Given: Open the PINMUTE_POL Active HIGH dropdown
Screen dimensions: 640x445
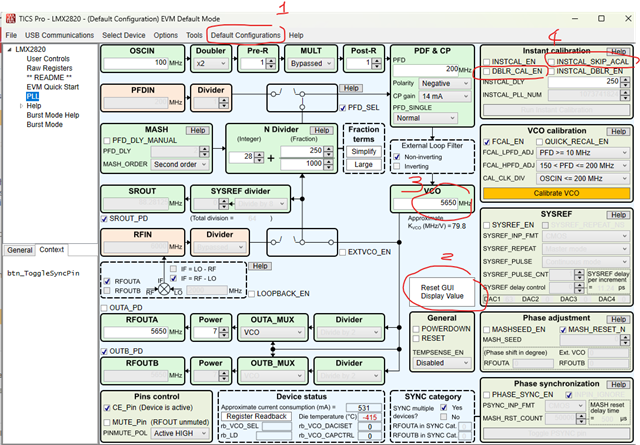Looking at the screenshot, I should [x=180, y=434].
